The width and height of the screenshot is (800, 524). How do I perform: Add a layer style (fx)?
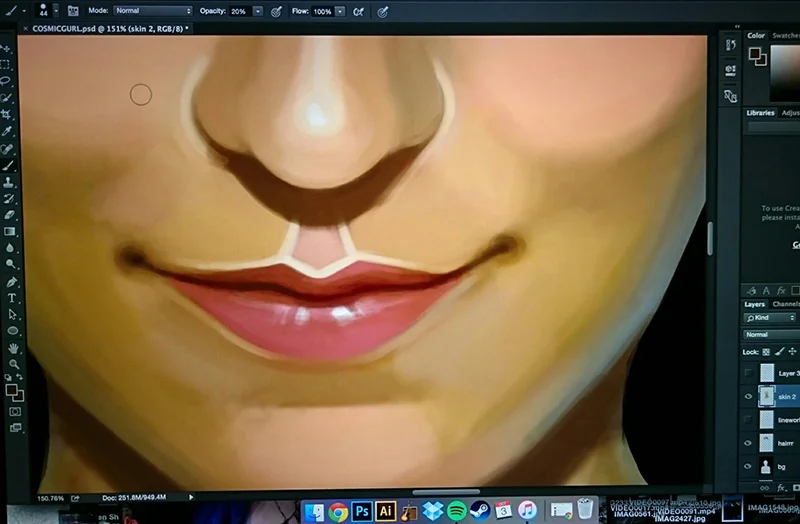[781, 488]
